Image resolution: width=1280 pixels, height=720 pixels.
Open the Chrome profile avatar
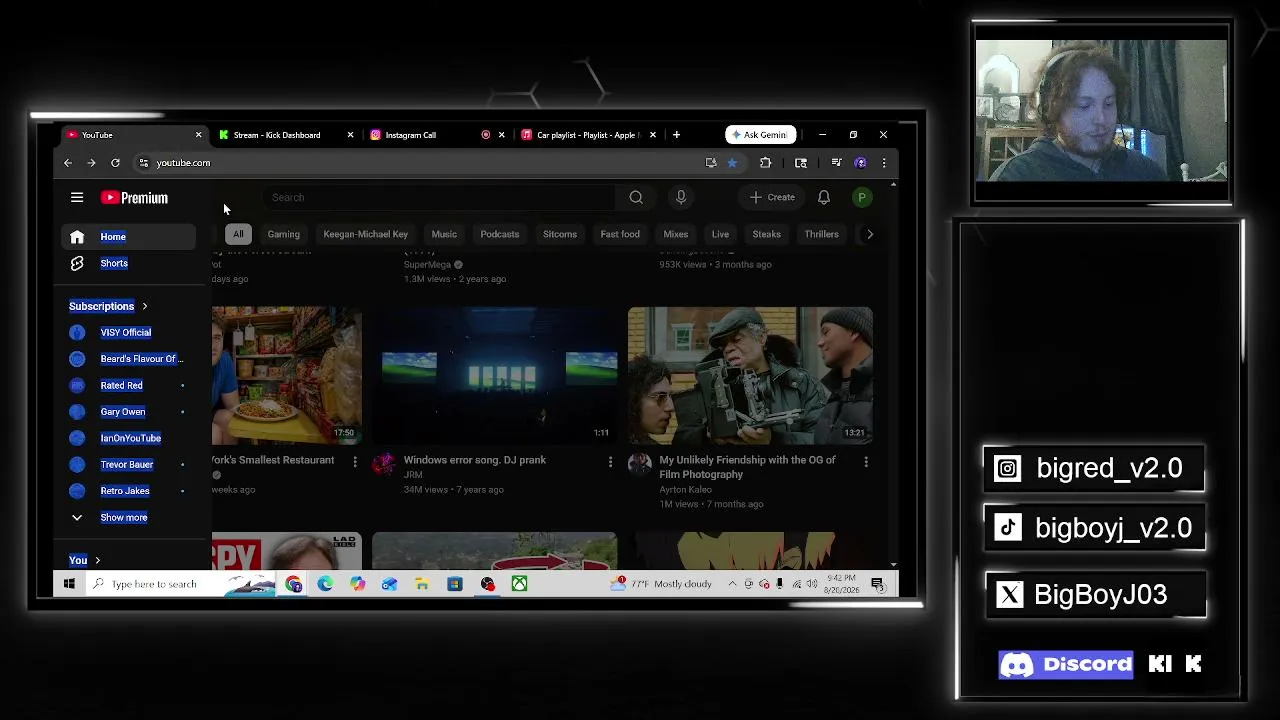pyautogui.click(x=861, y=162)
